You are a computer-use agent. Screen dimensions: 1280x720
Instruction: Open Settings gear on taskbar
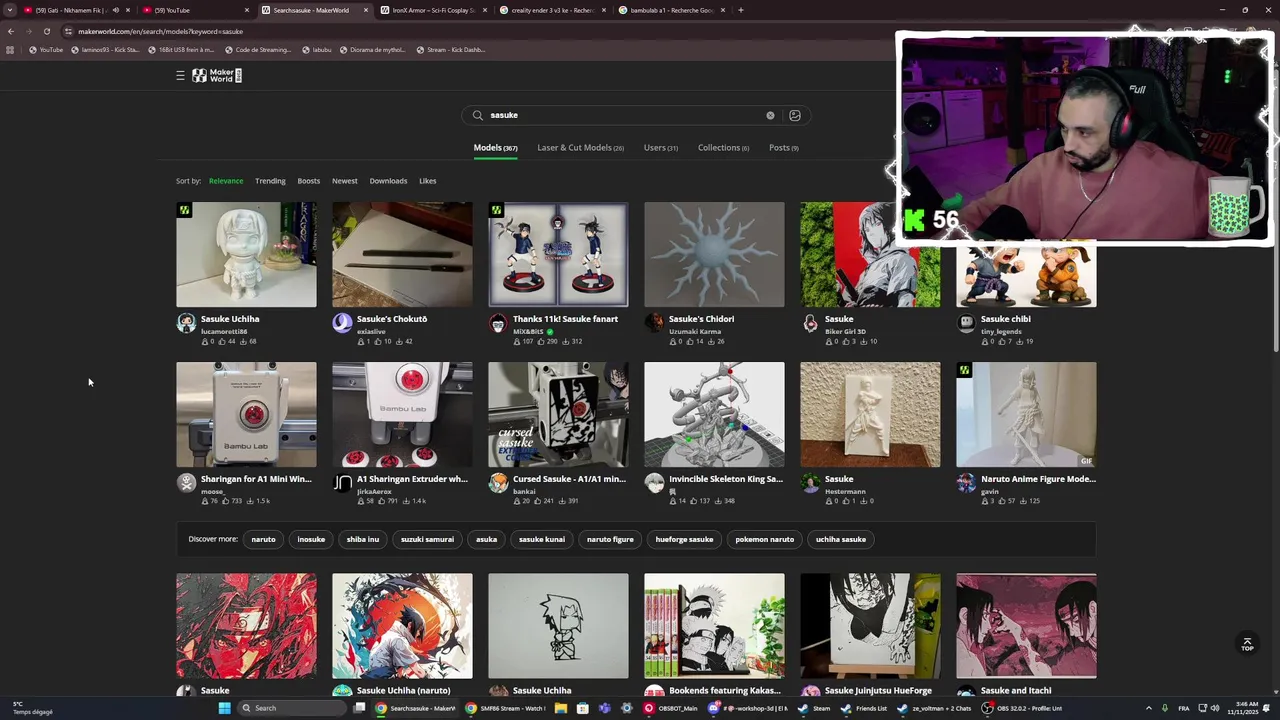(626, 708)
